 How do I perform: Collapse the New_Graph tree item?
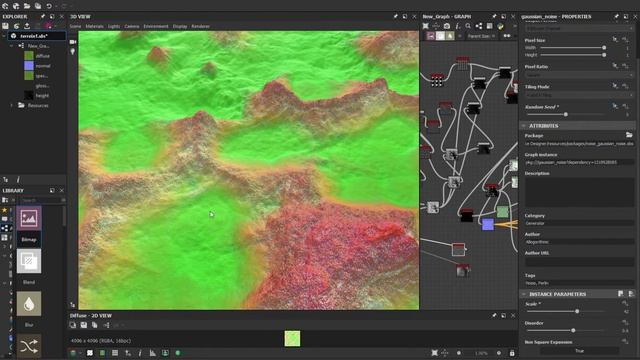coord(11,46)
